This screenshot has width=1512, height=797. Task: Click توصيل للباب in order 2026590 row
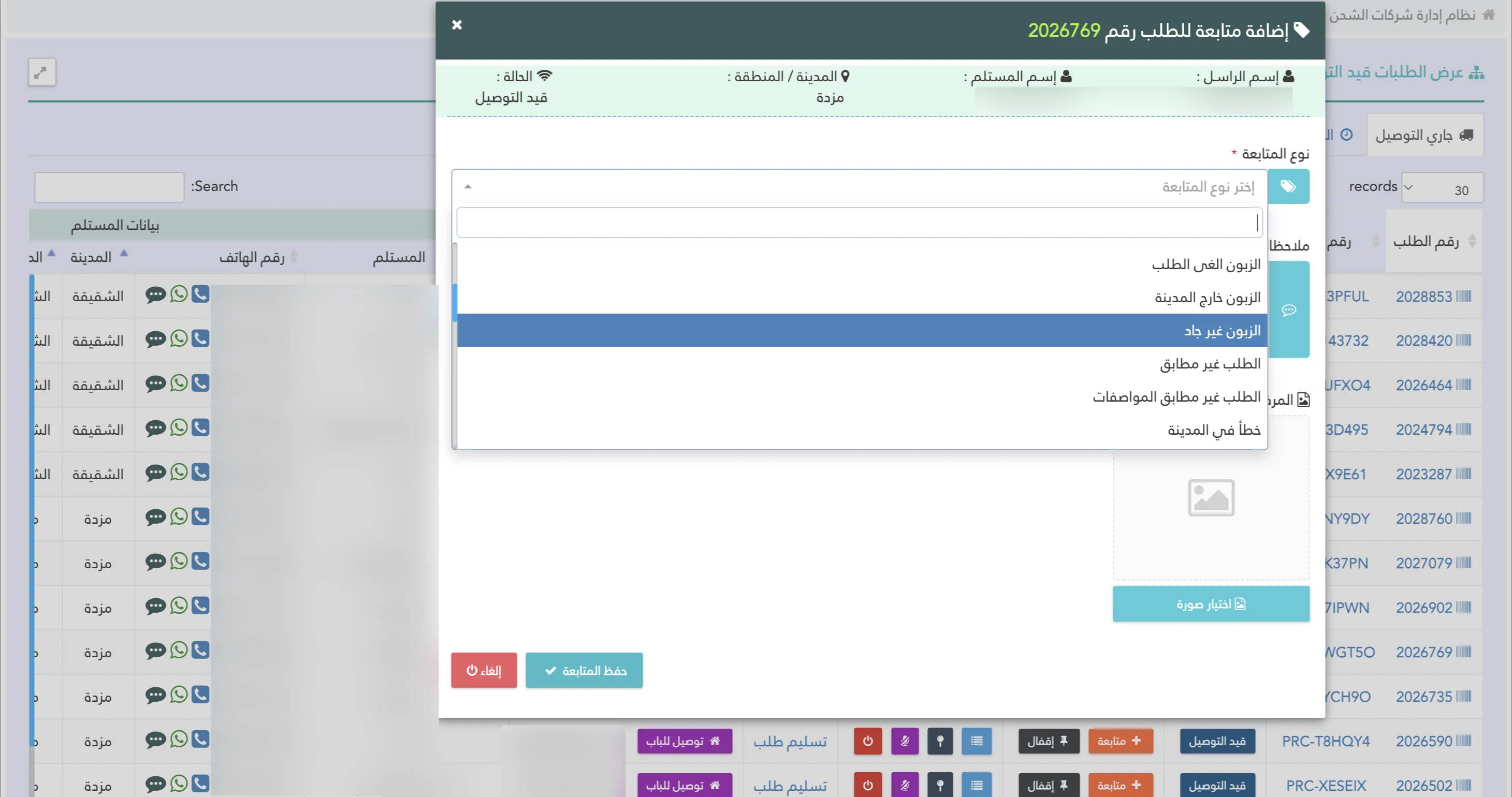[685, 741]
